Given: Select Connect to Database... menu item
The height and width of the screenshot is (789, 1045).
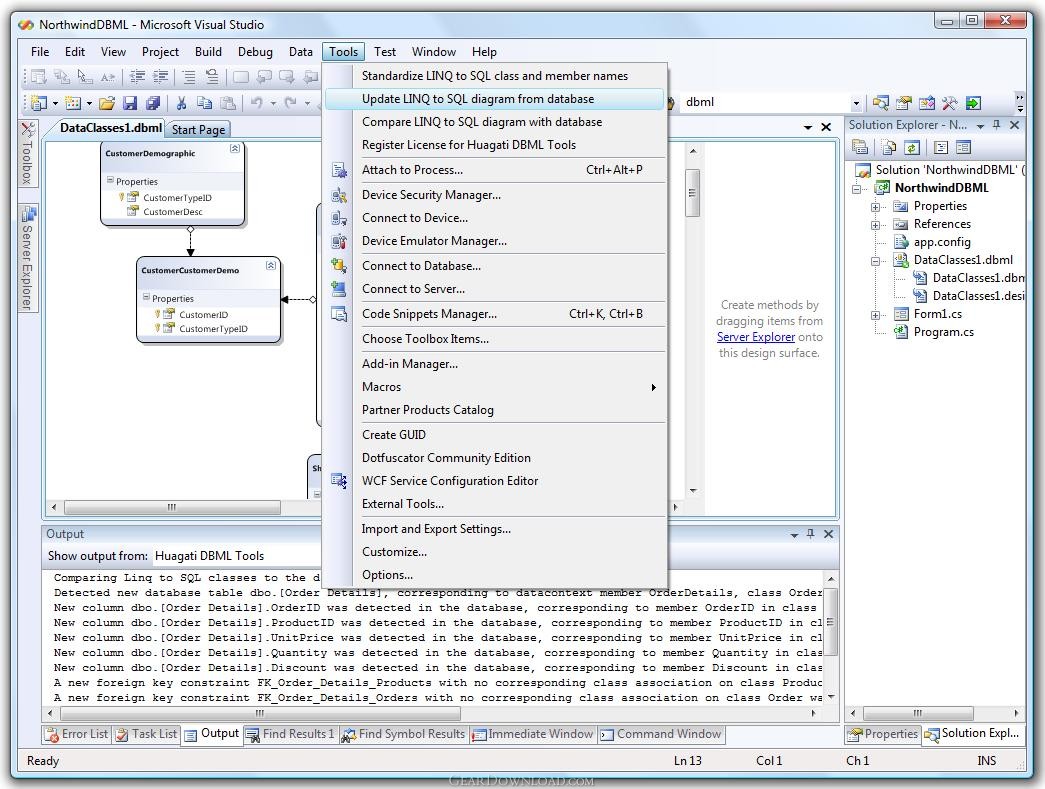Looking at the screenshot, I should click(495, 266).
